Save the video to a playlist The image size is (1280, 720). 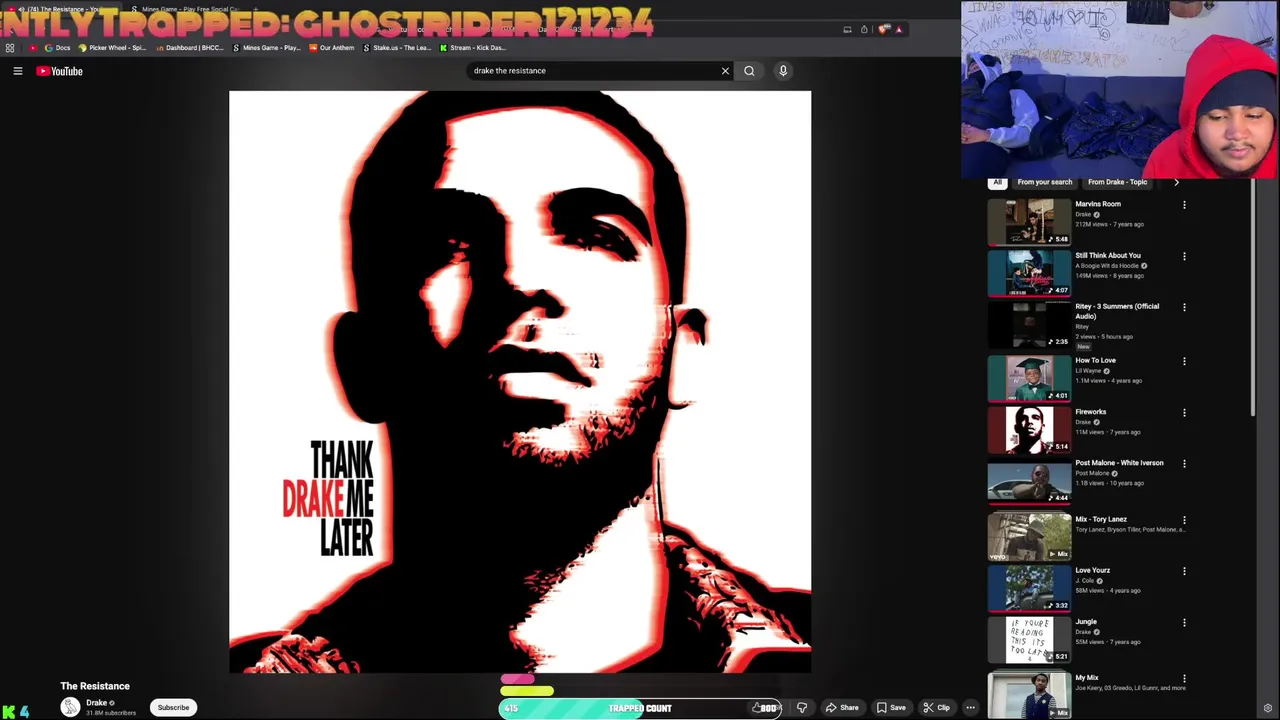click(891, 708)
